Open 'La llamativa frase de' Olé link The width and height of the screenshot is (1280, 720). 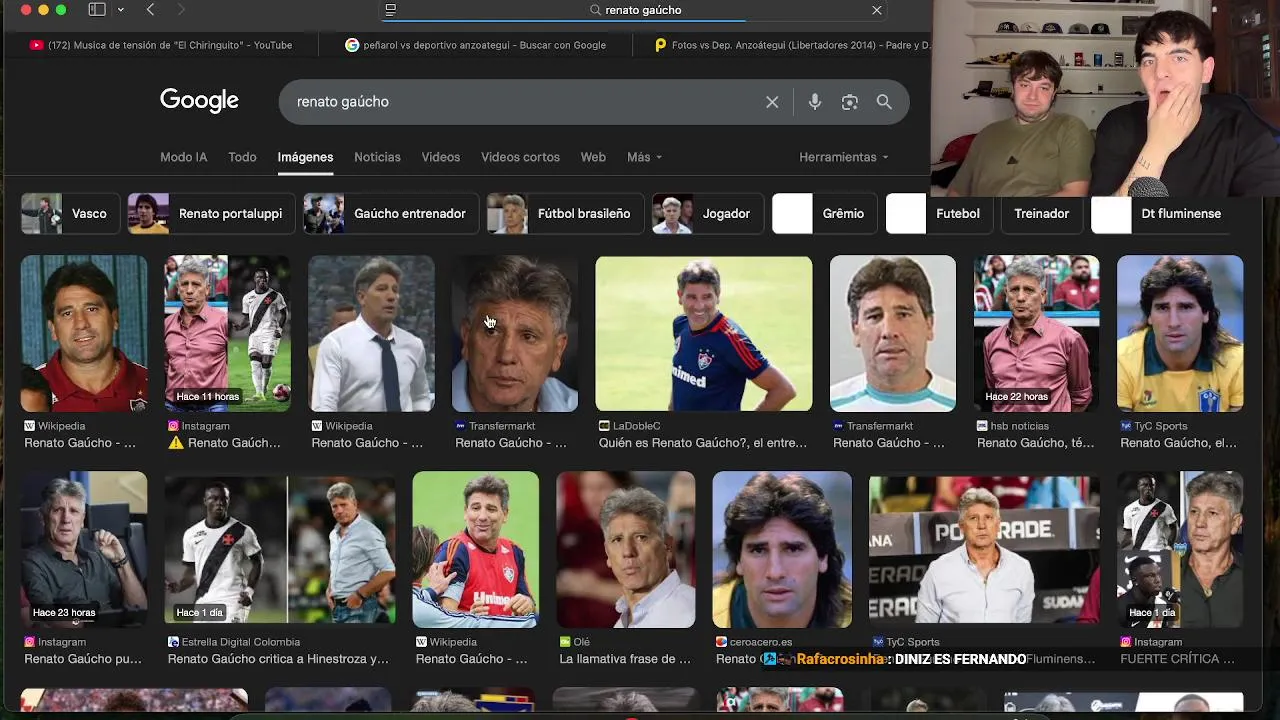tap(625, 659)
